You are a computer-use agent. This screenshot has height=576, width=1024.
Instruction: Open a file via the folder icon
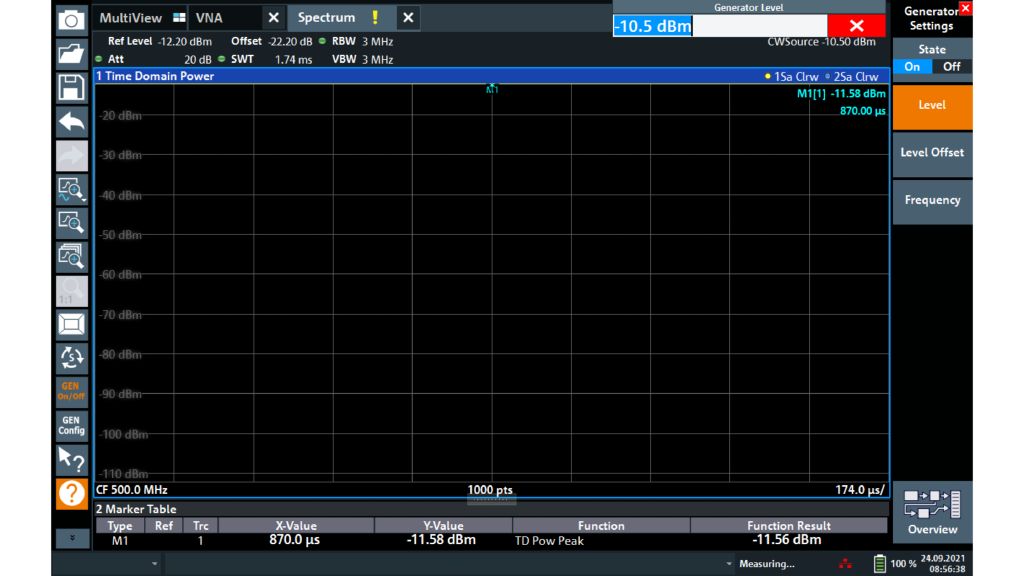pos(70,55)
